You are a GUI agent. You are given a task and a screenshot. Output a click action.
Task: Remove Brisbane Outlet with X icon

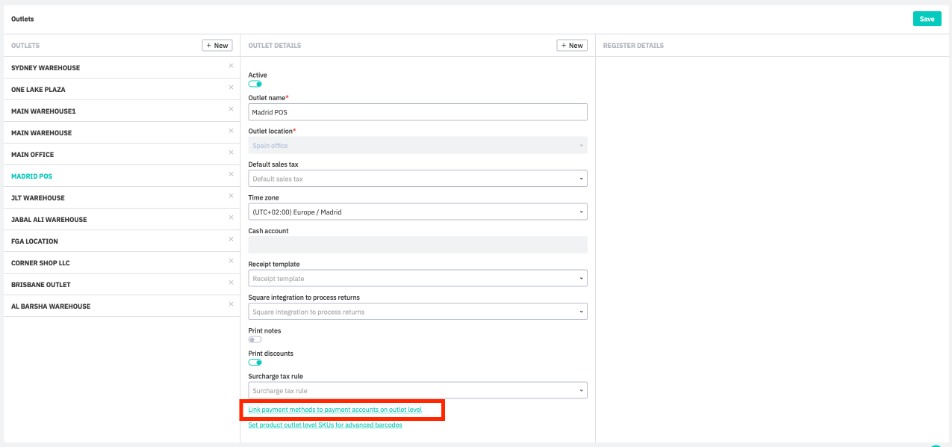(230, 283)
